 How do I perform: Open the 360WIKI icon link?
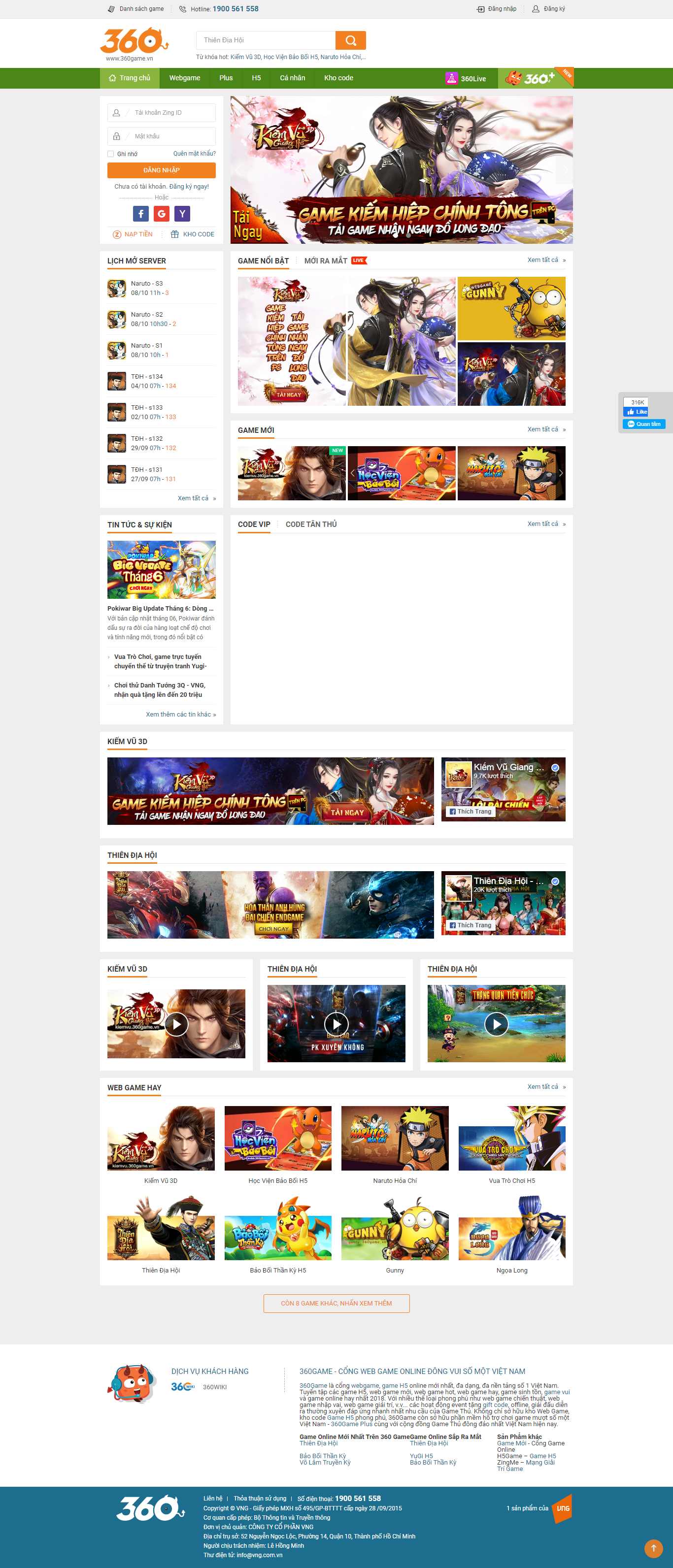[x=183, y=1387]
